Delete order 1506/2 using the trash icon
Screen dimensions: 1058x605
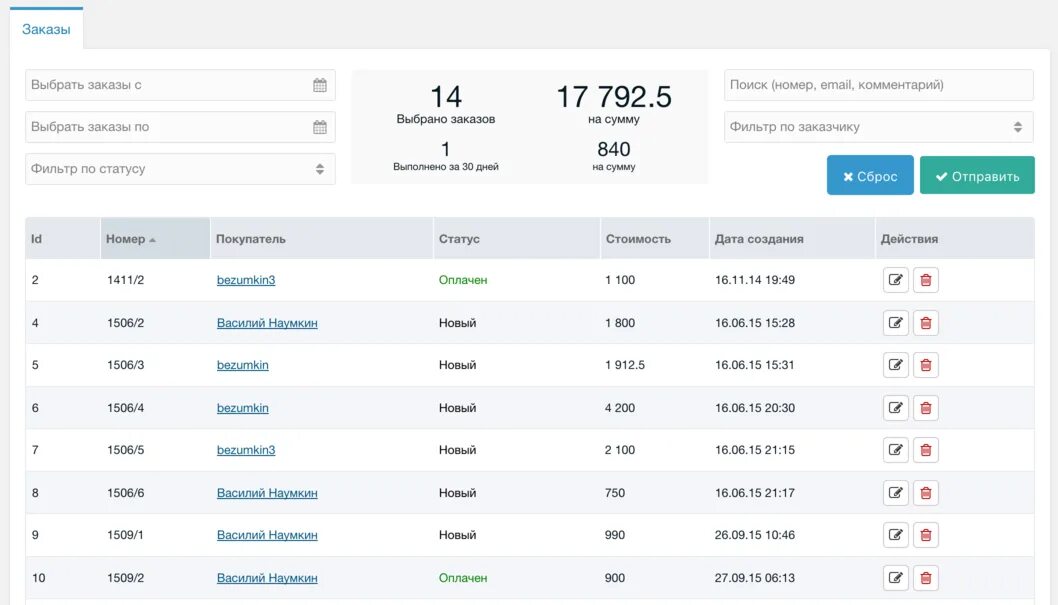[925, 322]
